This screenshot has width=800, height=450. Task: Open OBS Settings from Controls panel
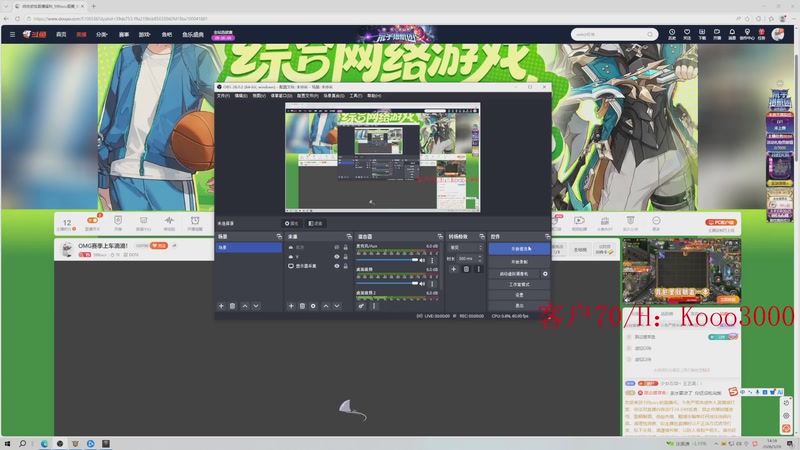point(519,295)
